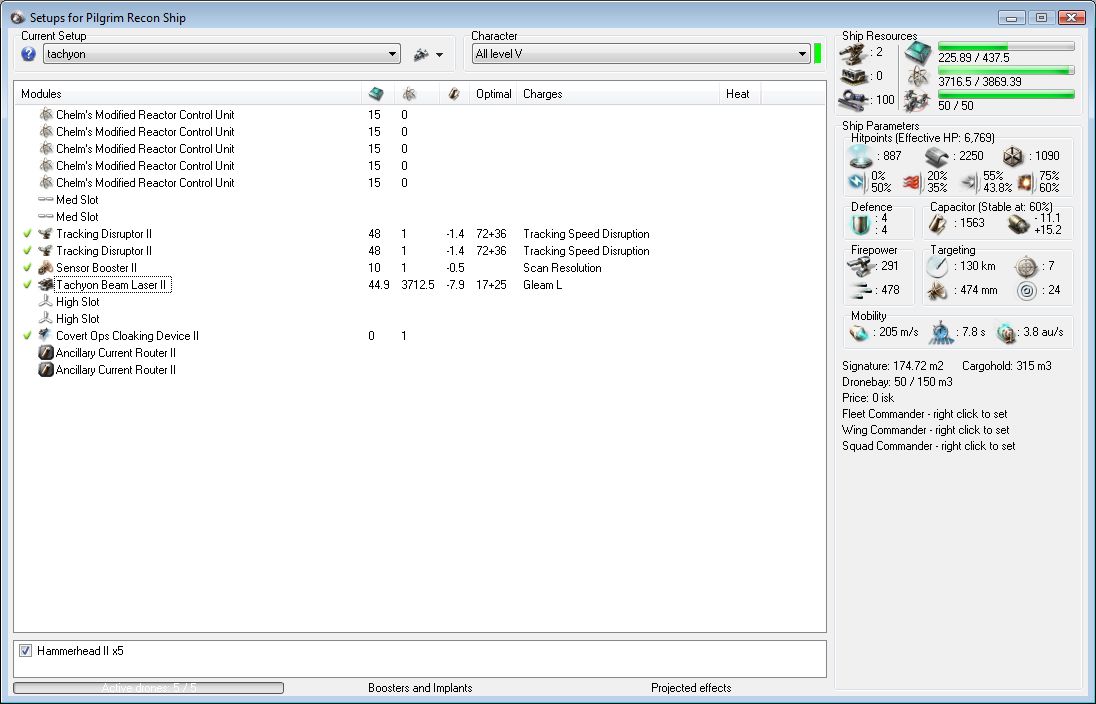Click the powergrid usage progress bar
This screenshot has width=1096, height=704.
coord(1006,70)
